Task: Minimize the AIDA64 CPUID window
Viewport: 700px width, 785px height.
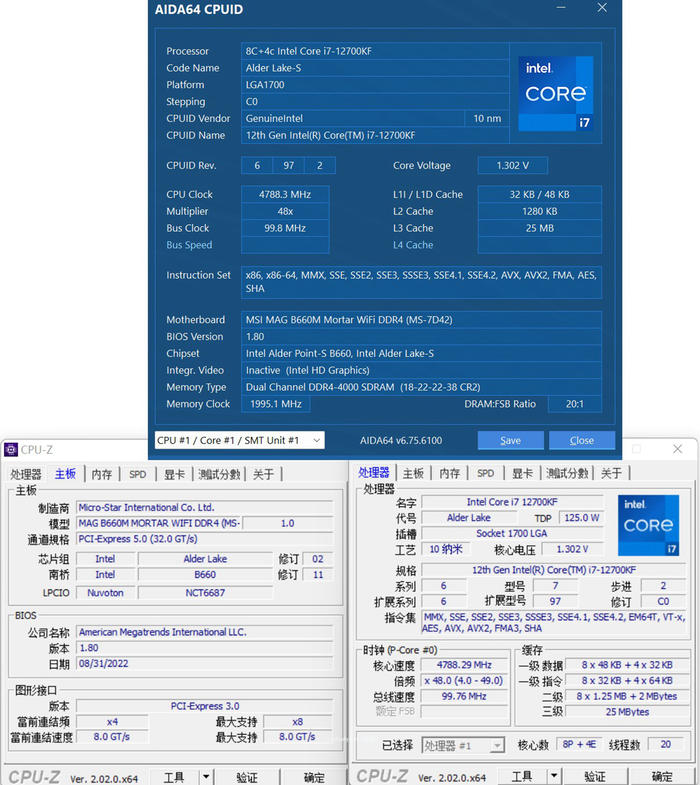Action: (561, 8)
